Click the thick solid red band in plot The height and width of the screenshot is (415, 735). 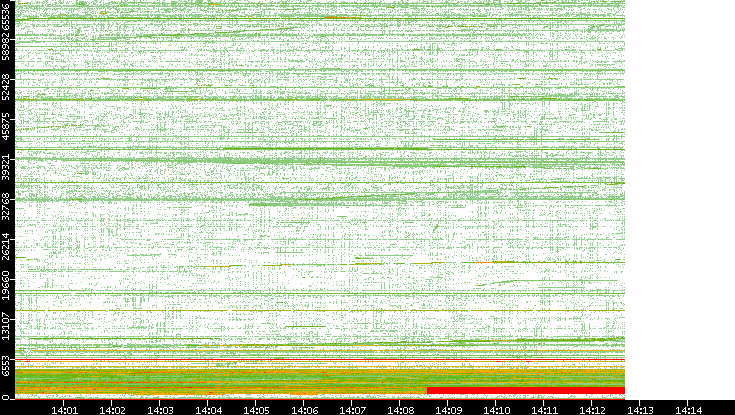click(x=525, y=390)
